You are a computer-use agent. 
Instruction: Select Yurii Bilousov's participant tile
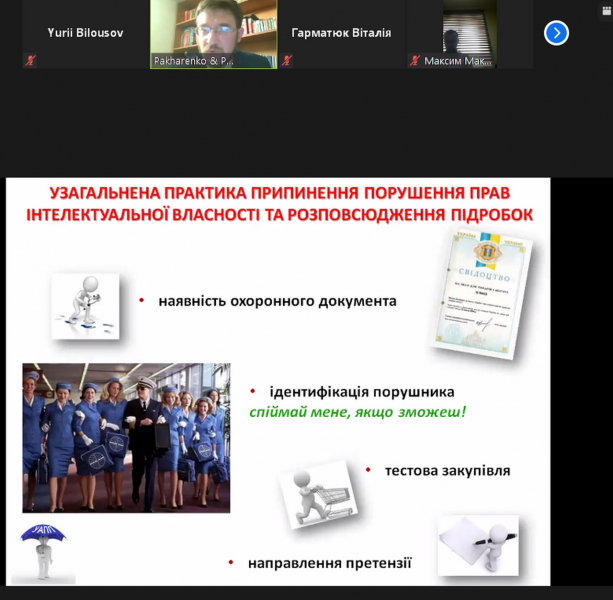[85, 33]
